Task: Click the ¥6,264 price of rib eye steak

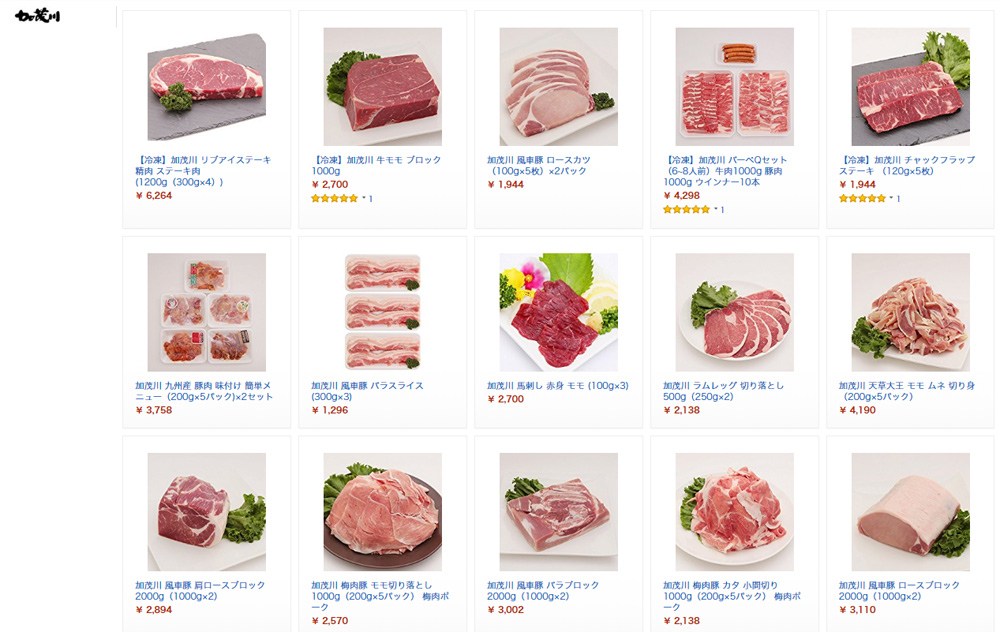Action: point(154,196)
